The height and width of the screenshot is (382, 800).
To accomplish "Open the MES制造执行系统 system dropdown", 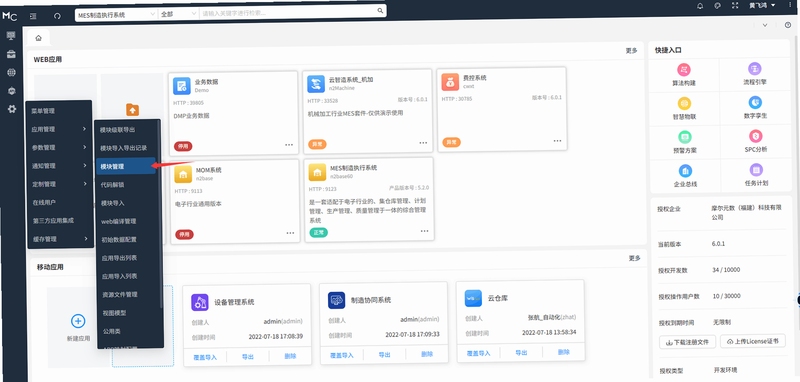I will pyautogui.click(x=116, y=15).
